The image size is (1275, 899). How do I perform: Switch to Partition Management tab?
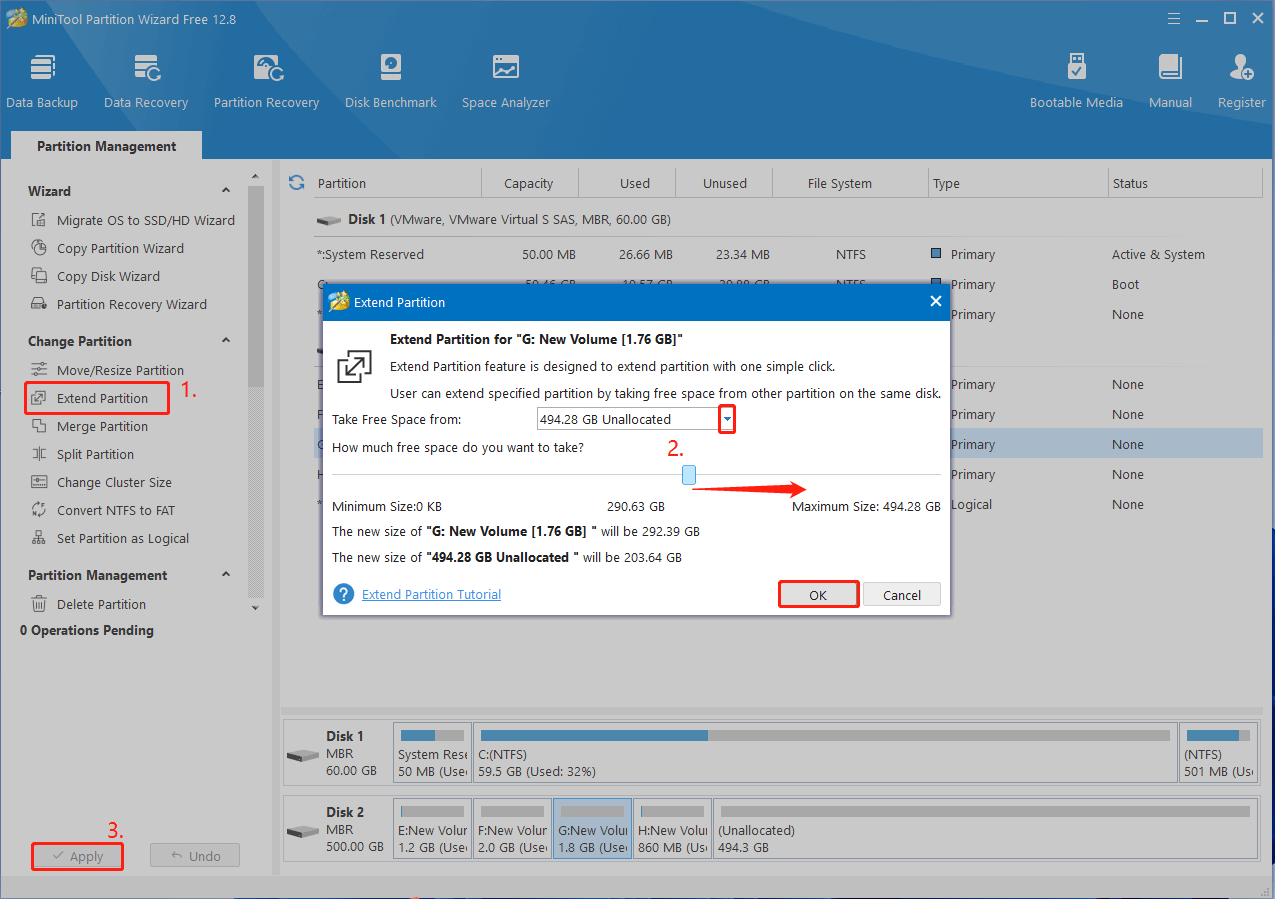(106, 146)
